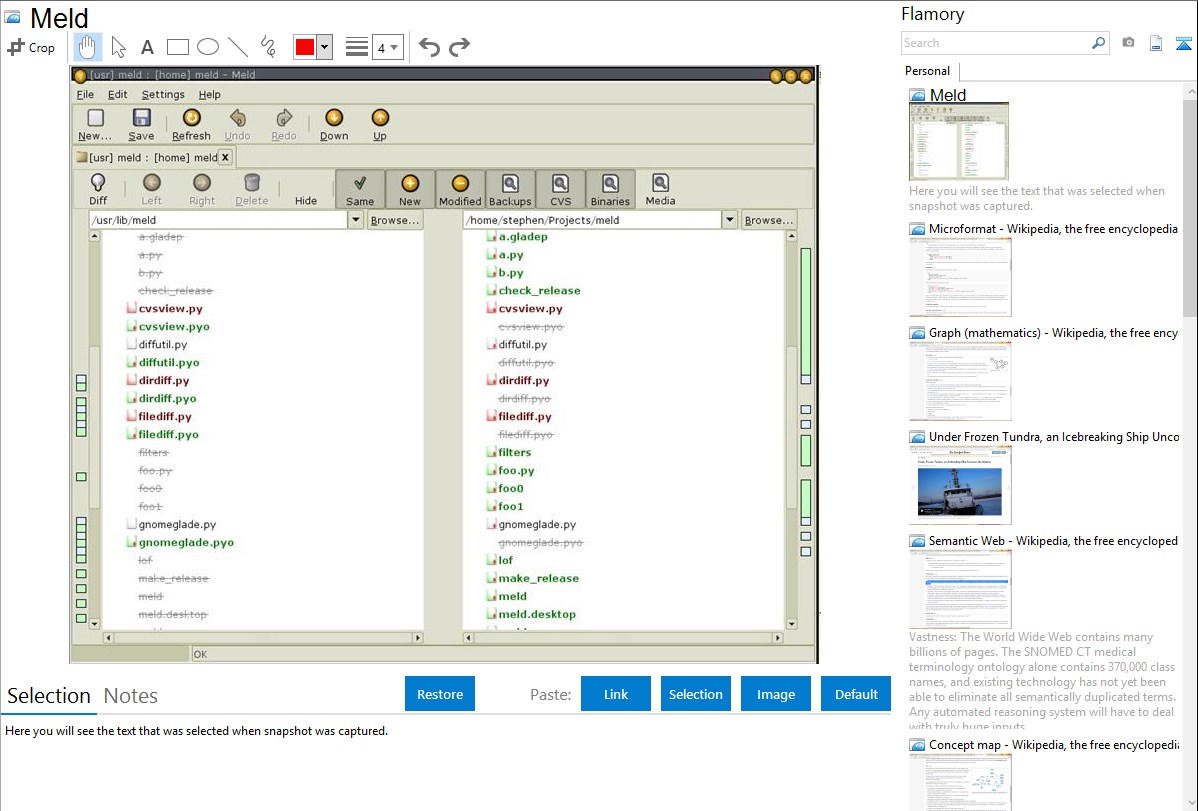Open the color dropdown arrow
Viewport: 1198px width, 811px height.
coord(325,47)
